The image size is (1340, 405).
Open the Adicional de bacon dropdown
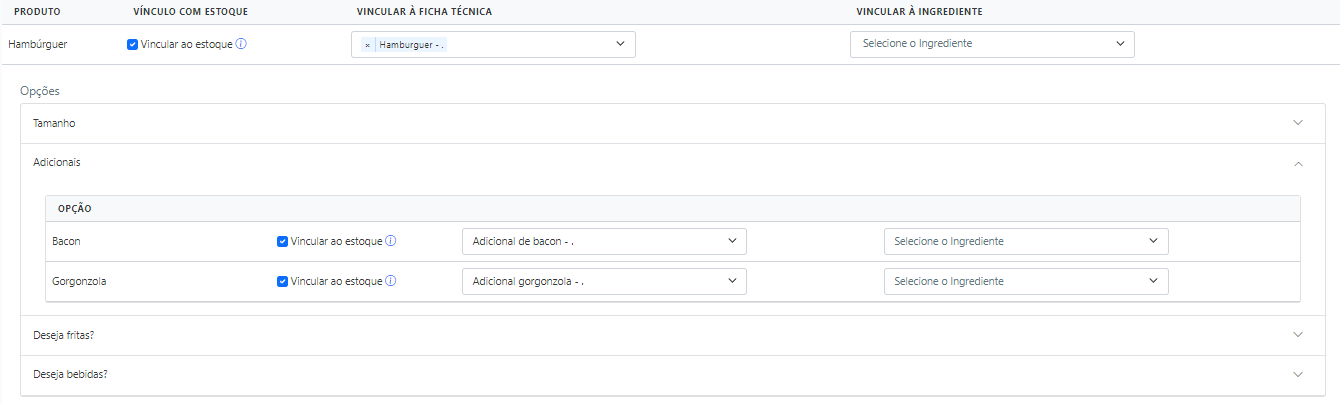(x=604, y=241)
